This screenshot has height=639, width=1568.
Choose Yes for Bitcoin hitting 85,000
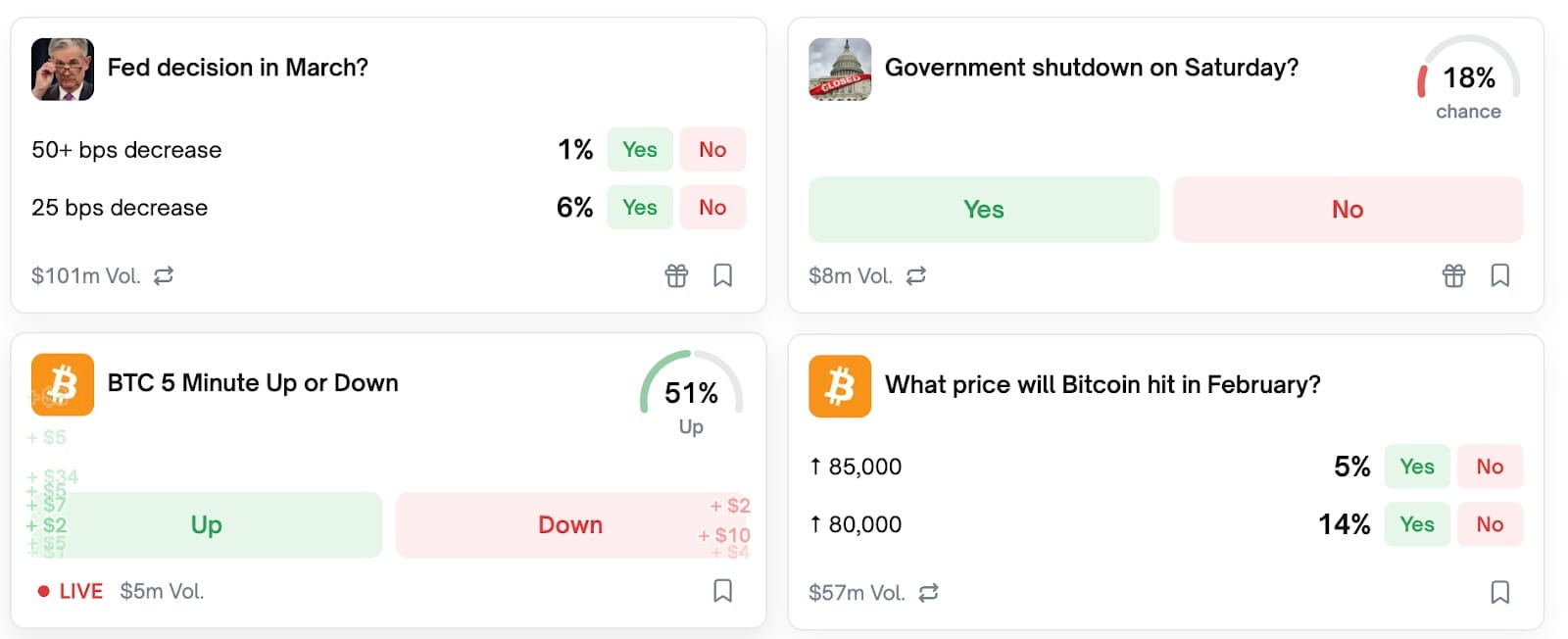[x=1417, y=467]
